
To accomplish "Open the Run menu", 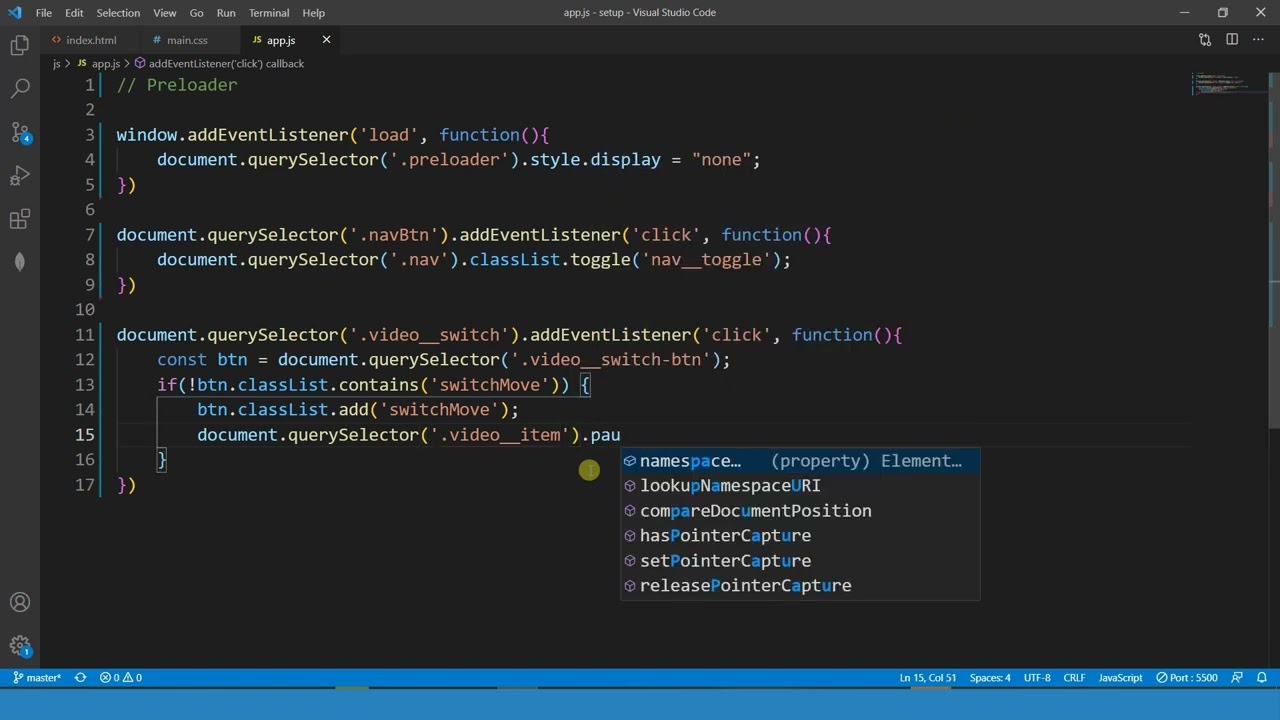I will coord(226,13).
